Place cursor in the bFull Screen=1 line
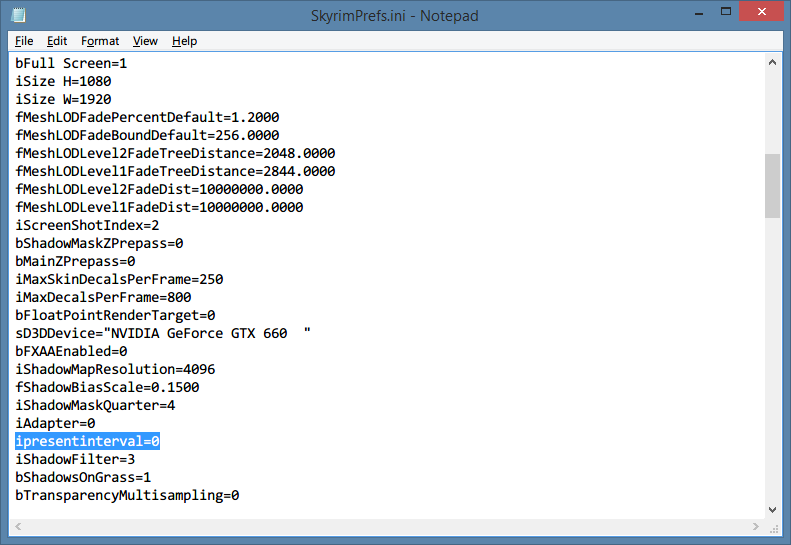 [x=71, y=63]
